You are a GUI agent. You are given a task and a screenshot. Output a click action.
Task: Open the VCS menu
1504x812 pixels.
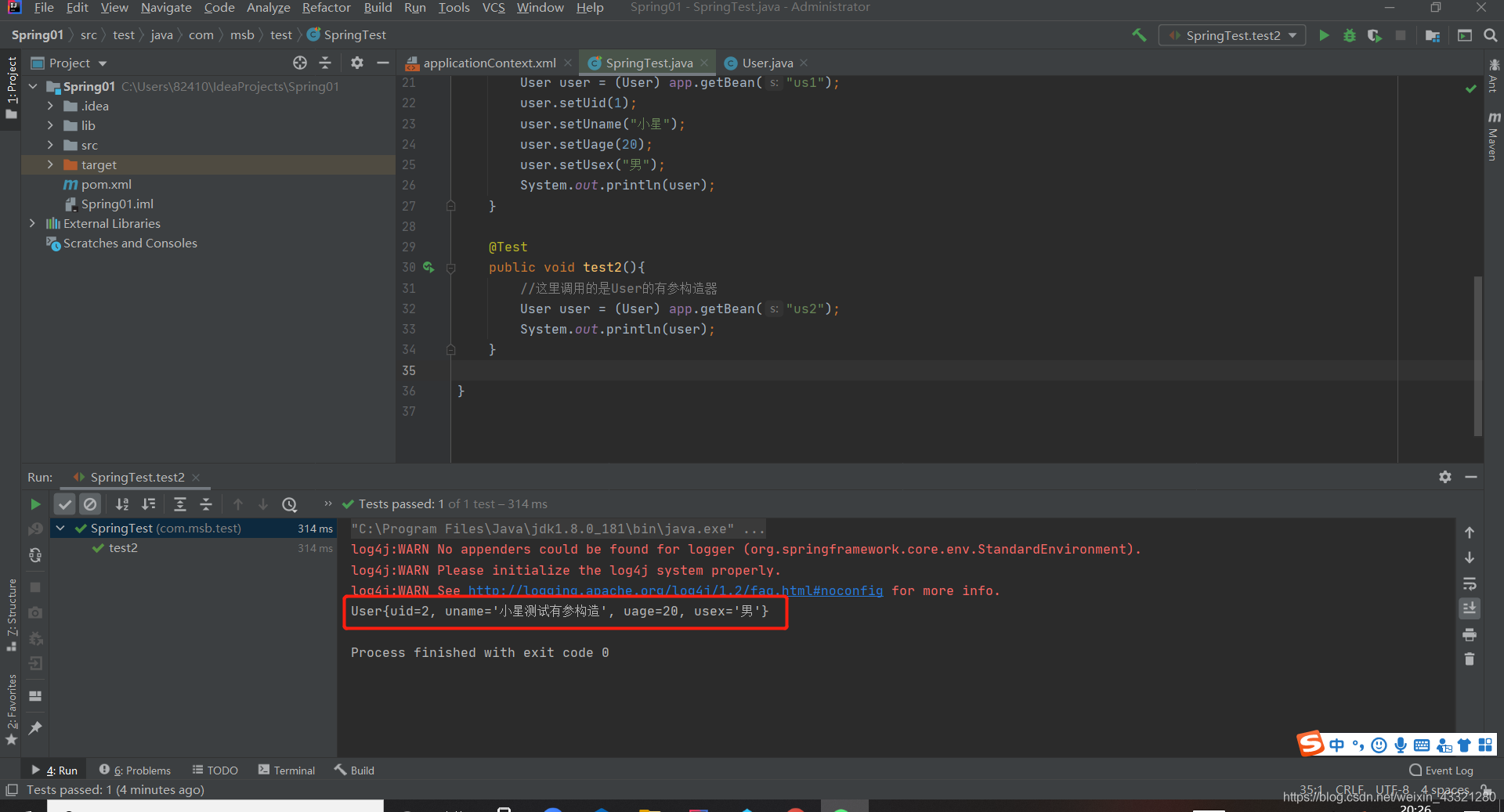tap(493, 8)
